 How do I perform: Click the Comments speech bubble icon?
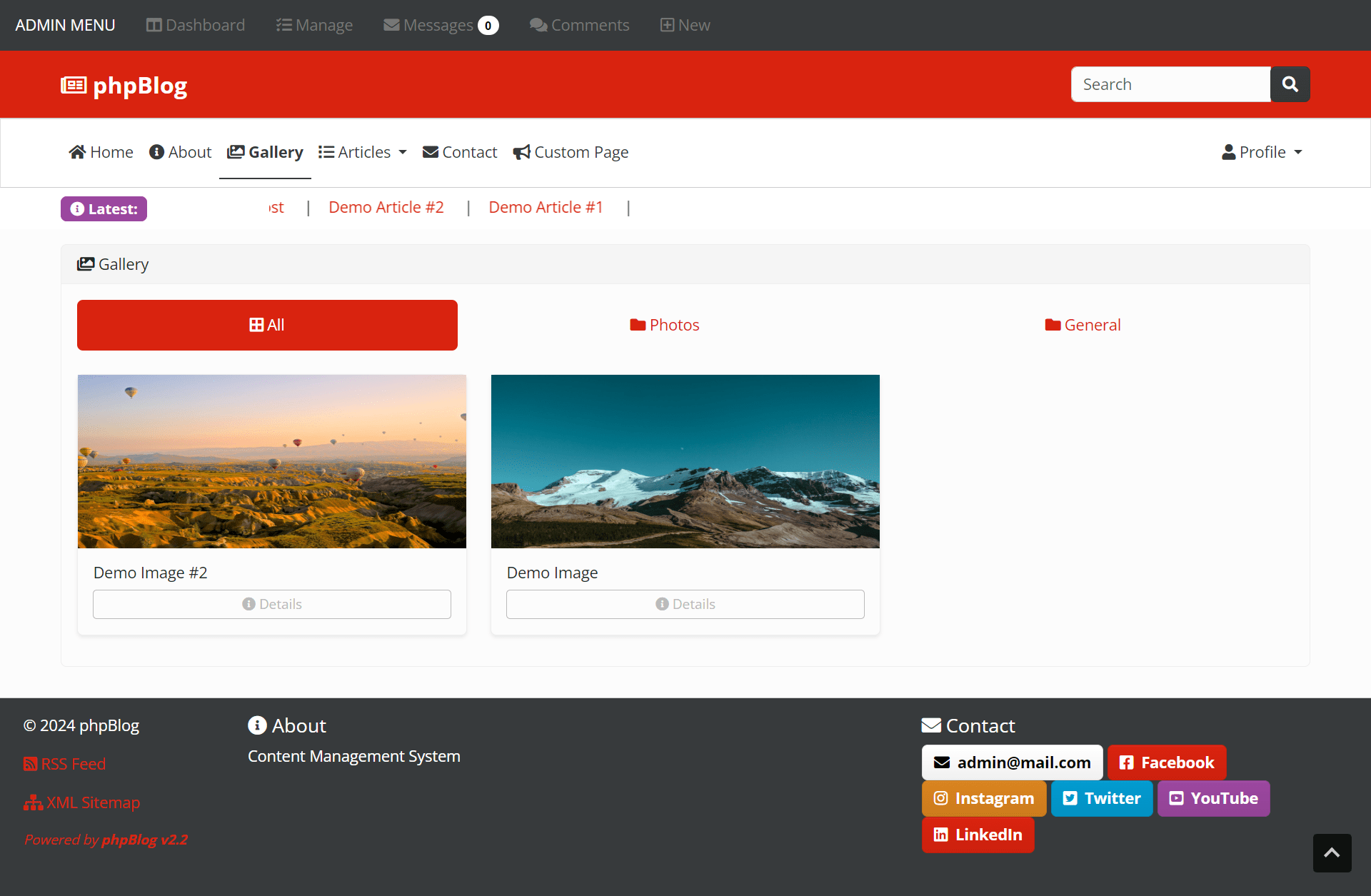(x=538, y=25)
